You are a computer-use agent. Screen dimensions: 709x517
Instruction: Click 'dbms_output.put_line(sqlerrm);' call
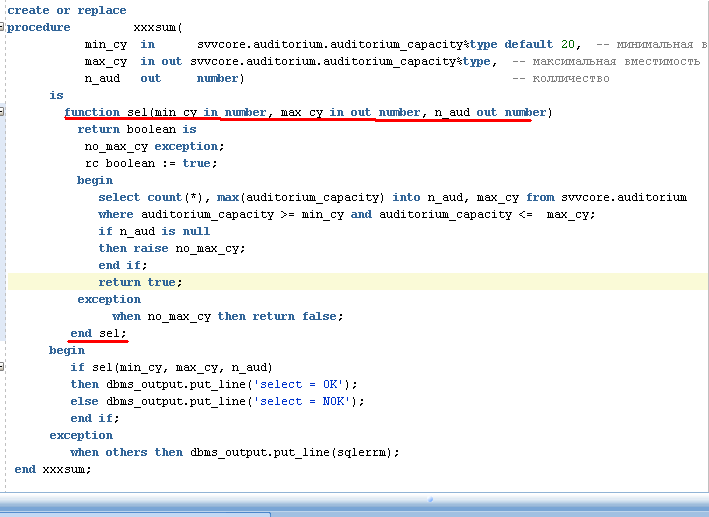(x=295, y=452)
